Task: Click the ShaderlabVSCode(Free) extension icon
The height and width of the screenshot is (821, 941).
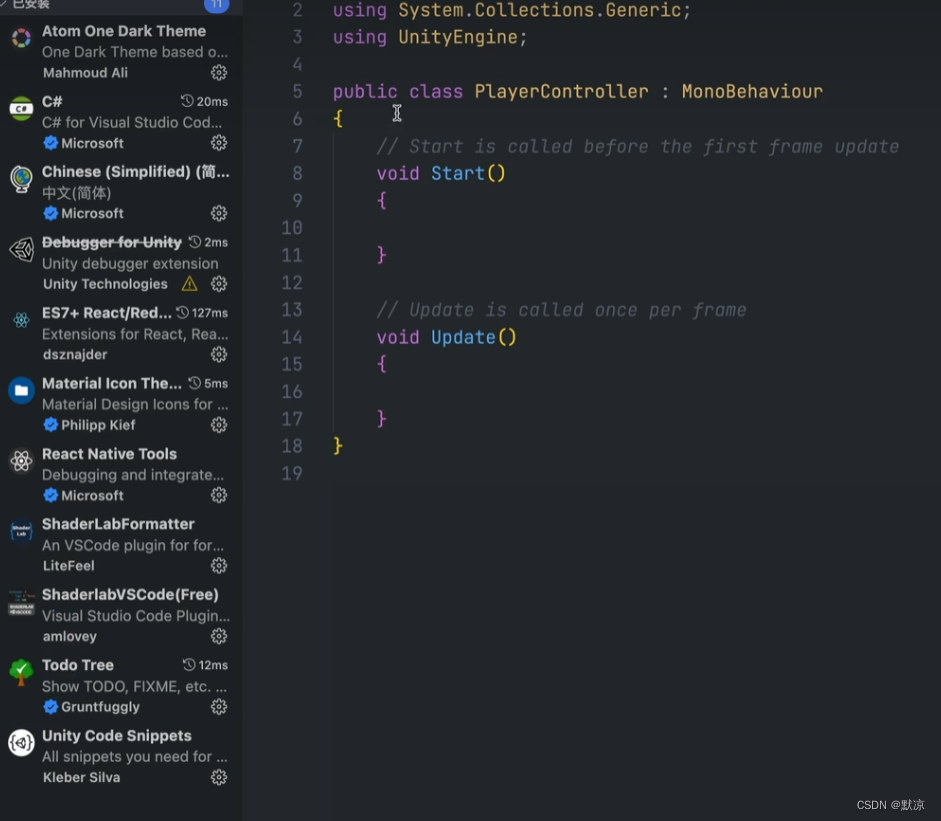Action: tap(21, 603)
